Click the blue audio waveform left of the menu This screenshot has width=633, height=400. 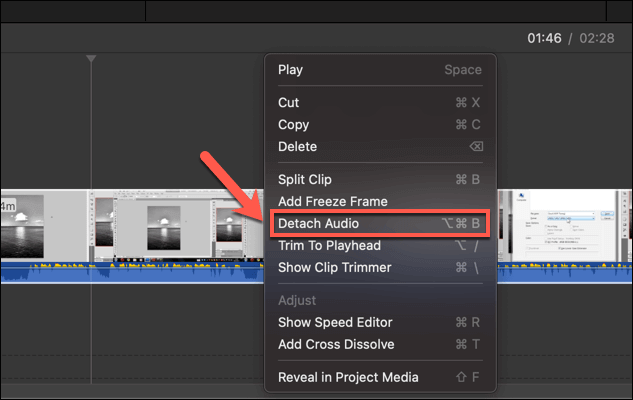(x=130, y=272)
